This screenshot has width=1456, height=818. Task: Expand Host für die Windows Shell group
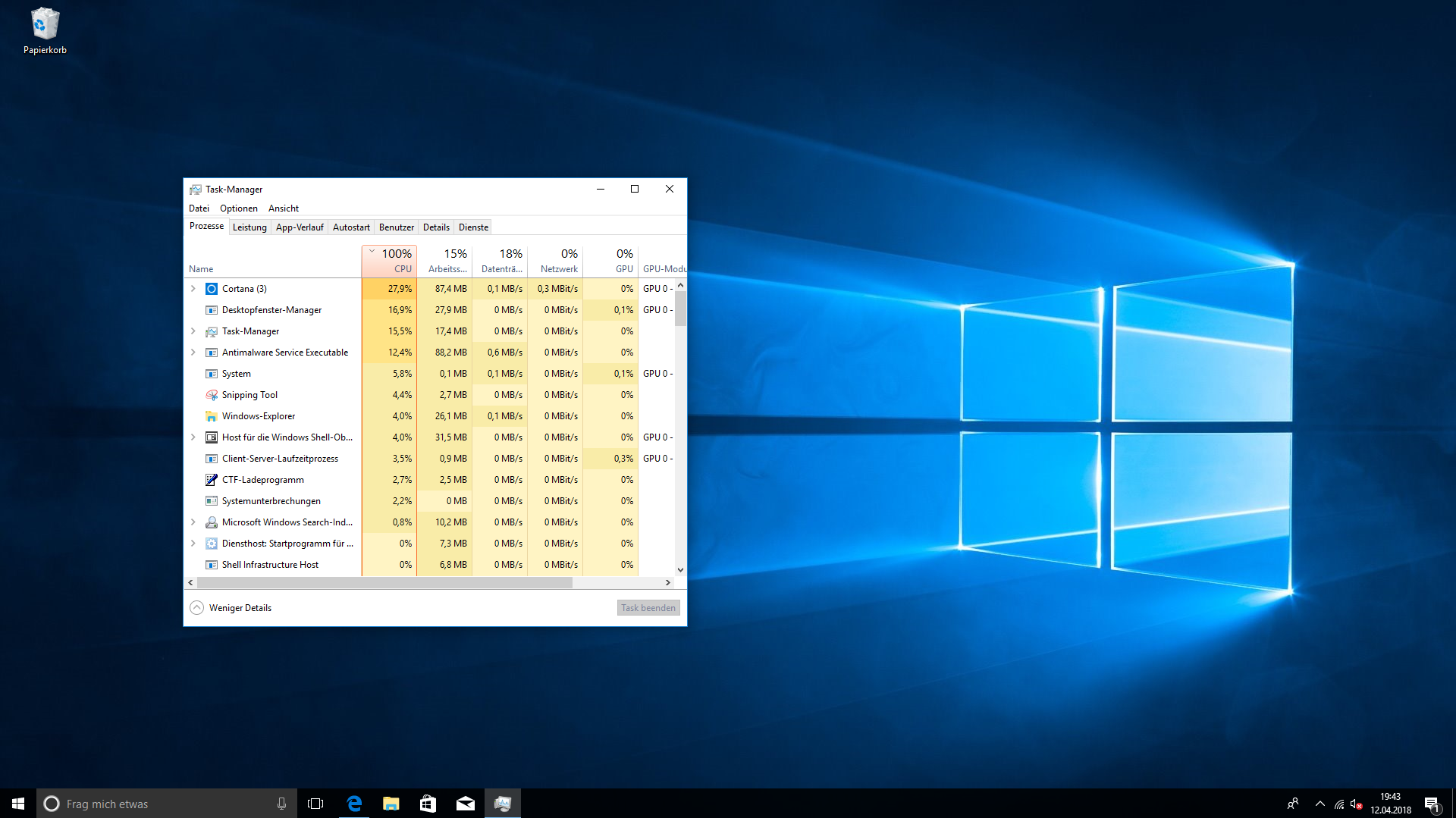click(x=193, y=437)
